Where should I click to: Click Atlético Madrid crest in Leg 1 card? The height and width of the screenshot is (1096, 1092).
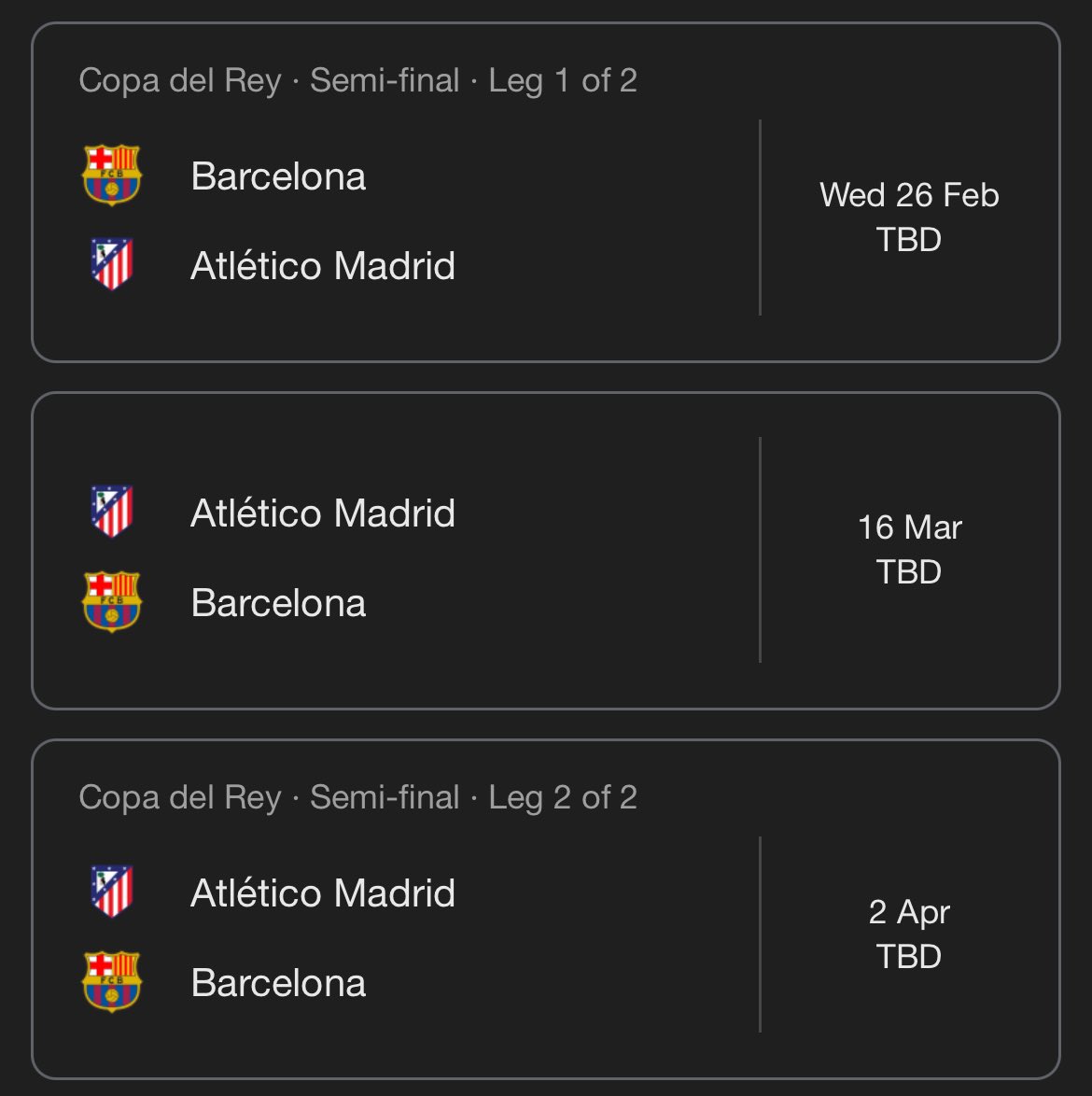pos(112,263)
